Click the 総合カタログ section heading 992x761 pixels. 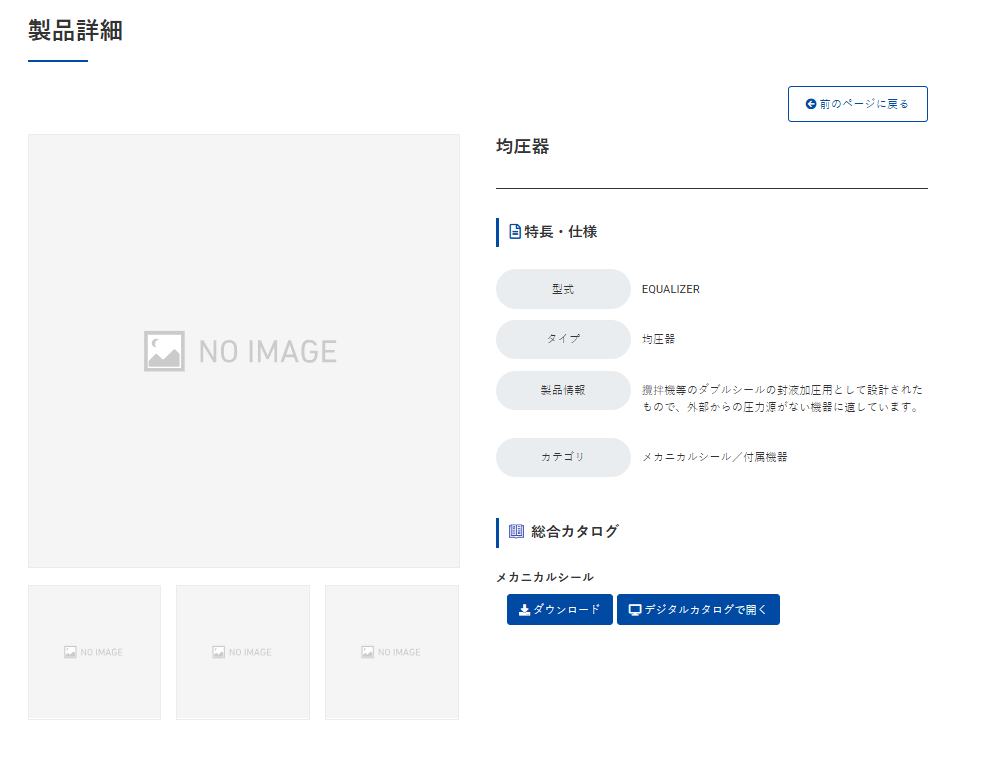coord(574,531)
